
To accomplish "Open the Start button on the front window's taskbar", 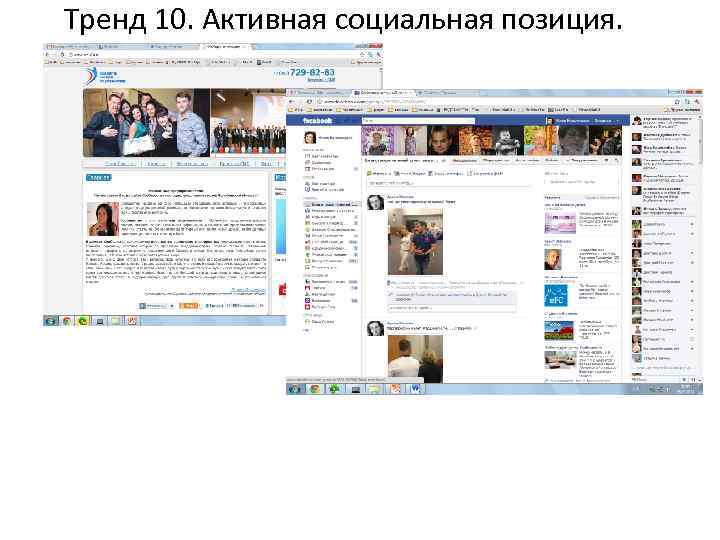I will [294, 389].
